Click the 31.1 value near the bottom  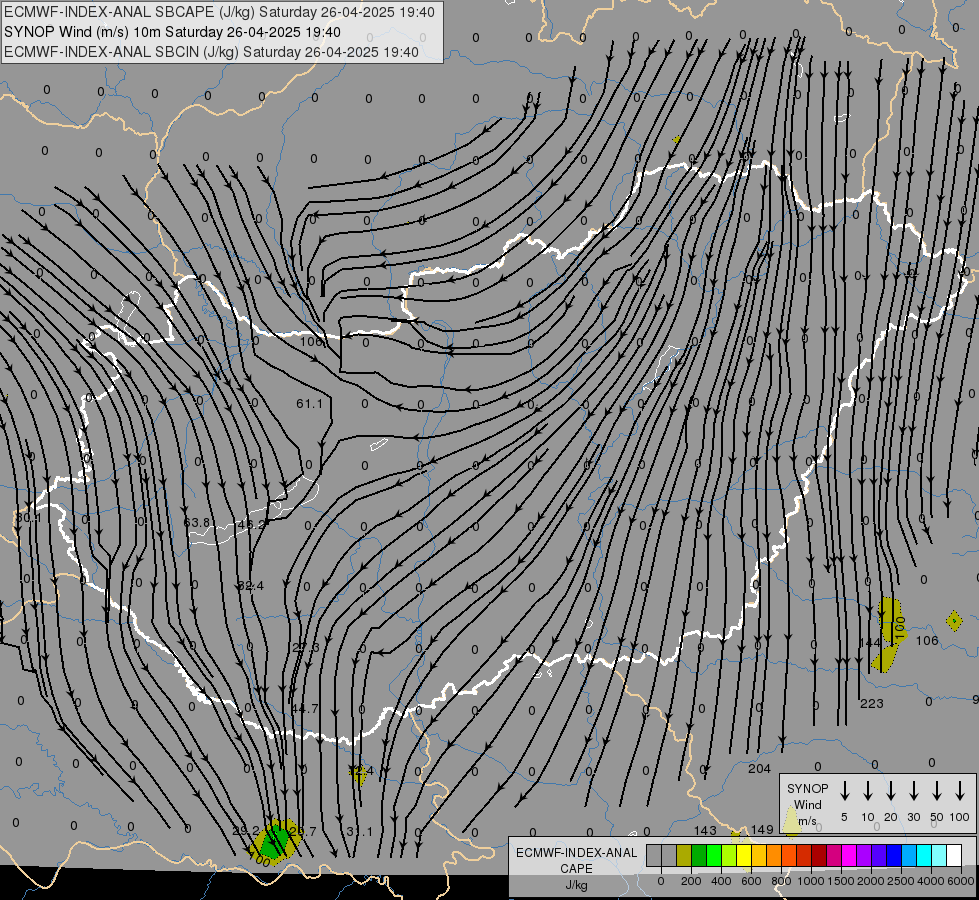pos(359,831)
